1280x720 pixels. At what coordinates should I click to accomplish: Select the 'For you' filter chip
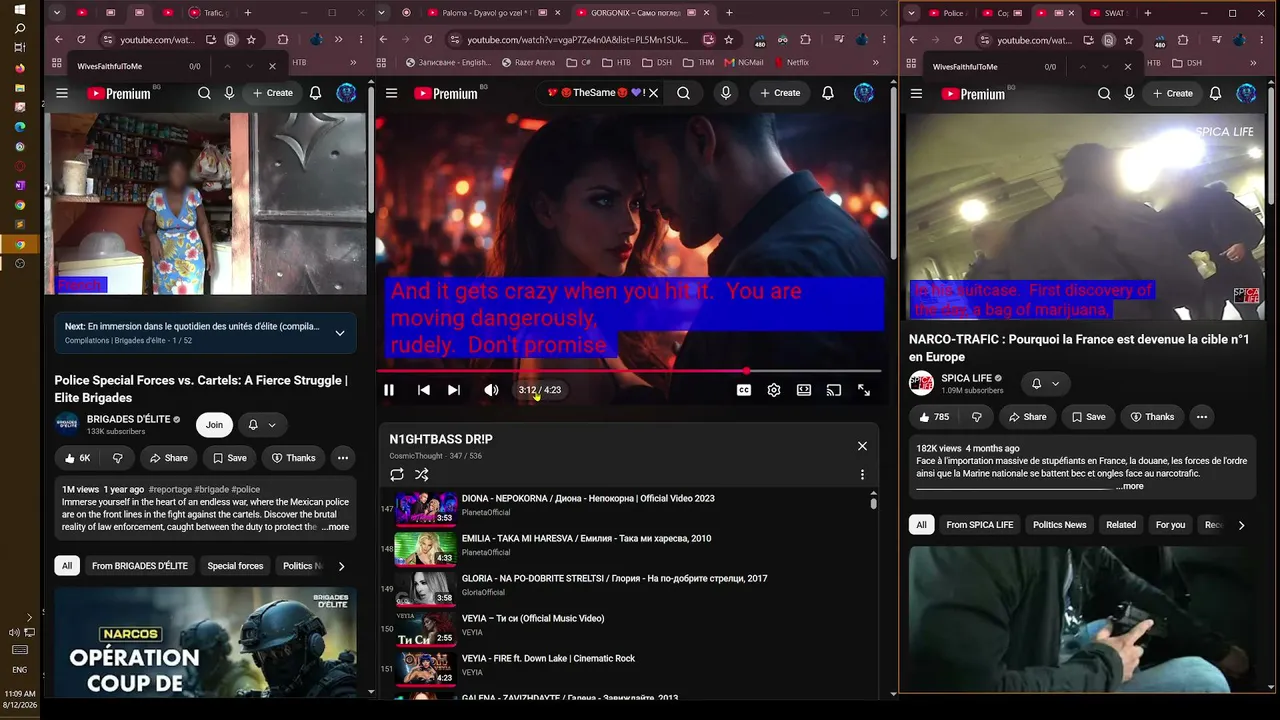point(1171,525)
